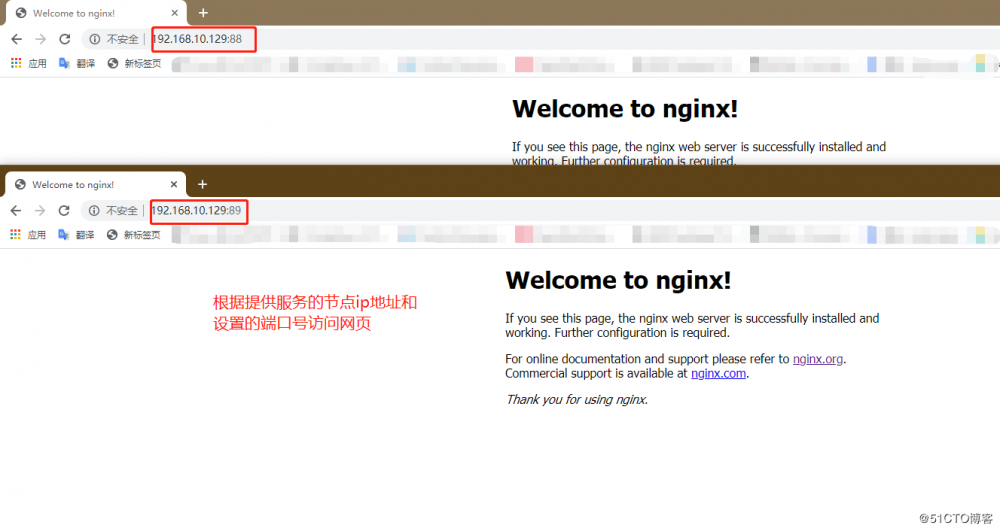Go forward in the port 88 window
Image resolution: width=1000 pixels, height=531 pixels.
point(40,39)
